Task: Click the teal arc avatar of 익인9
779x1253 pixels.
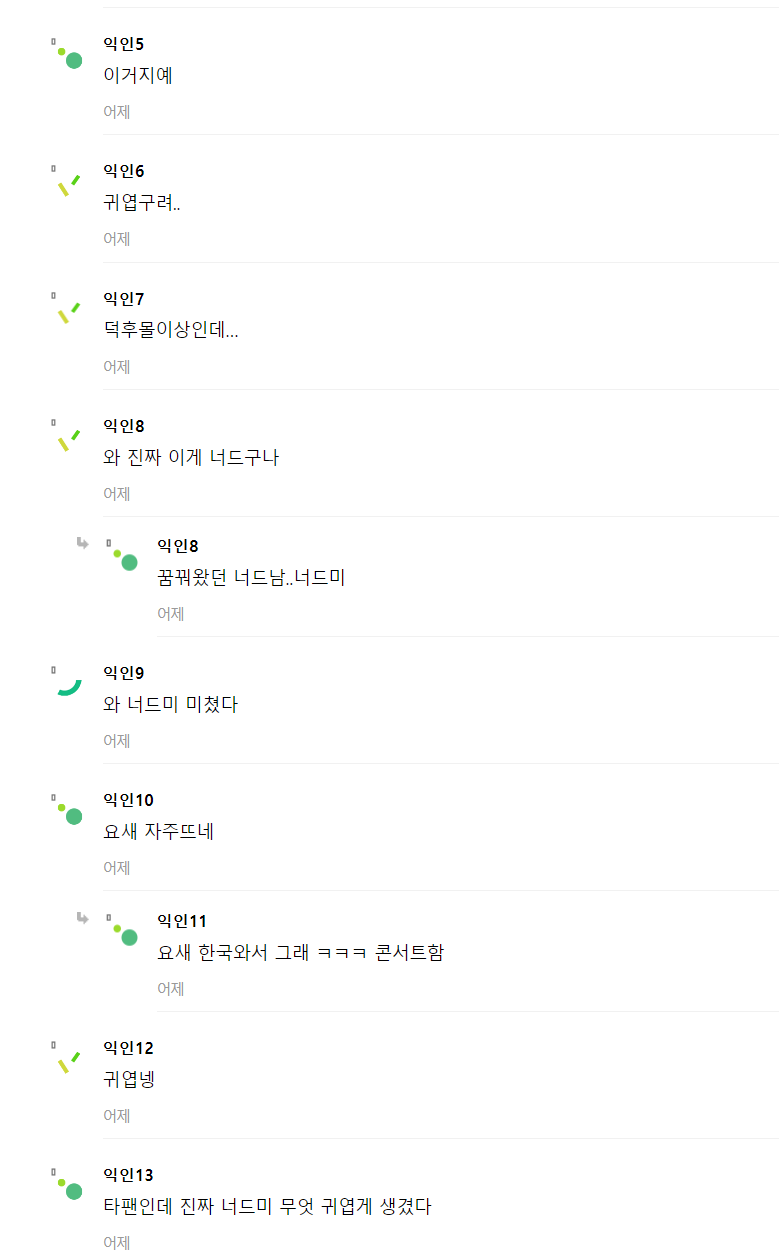Action: click(67, 683)
